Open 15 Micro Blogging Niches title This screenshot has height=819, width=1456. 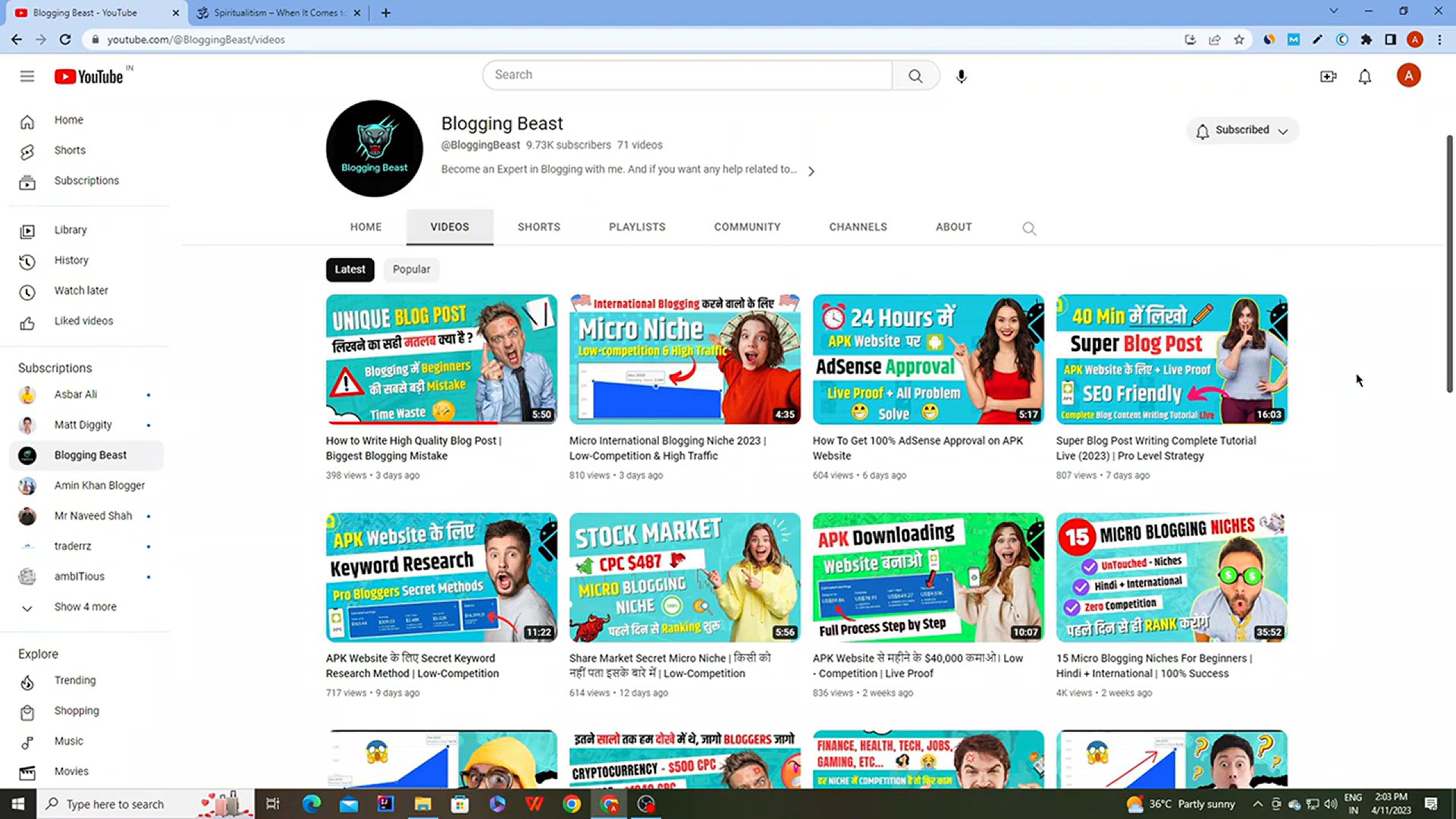pos(1153,666)
